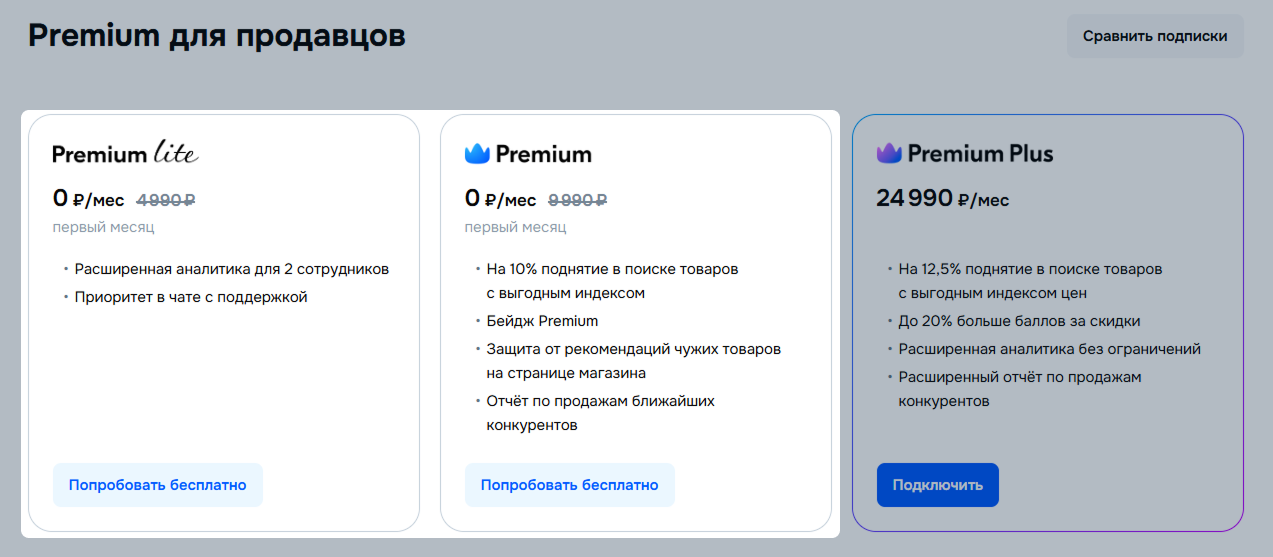The height and width of the screenshot is (557, 1273).
Task: Click the Premium lite logo heading
Action: click(x=125, y=154)
